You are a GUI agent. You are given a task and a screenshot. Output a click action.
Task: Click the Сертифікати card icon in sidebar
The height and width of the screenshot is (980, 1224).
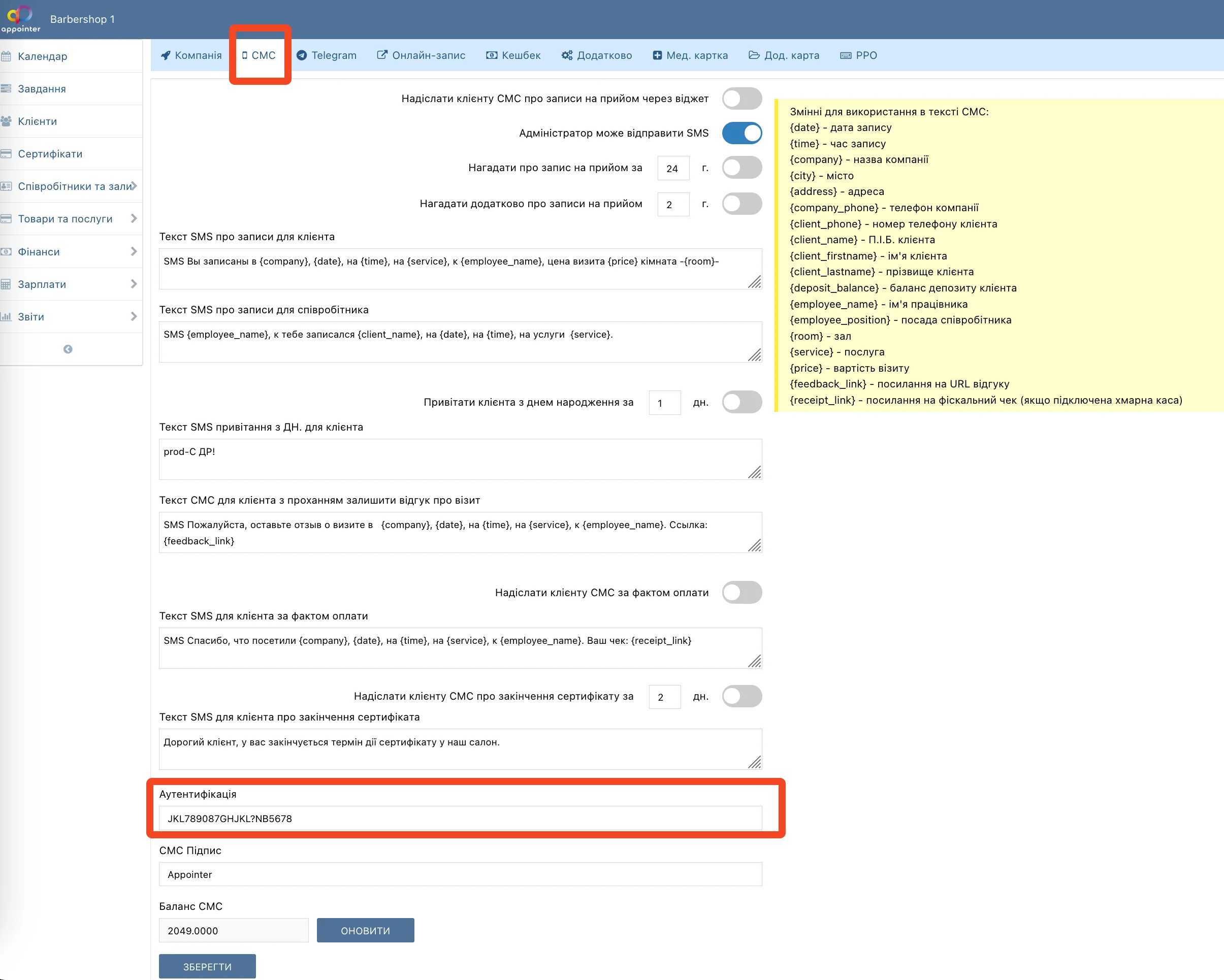(x=6, y=154)
